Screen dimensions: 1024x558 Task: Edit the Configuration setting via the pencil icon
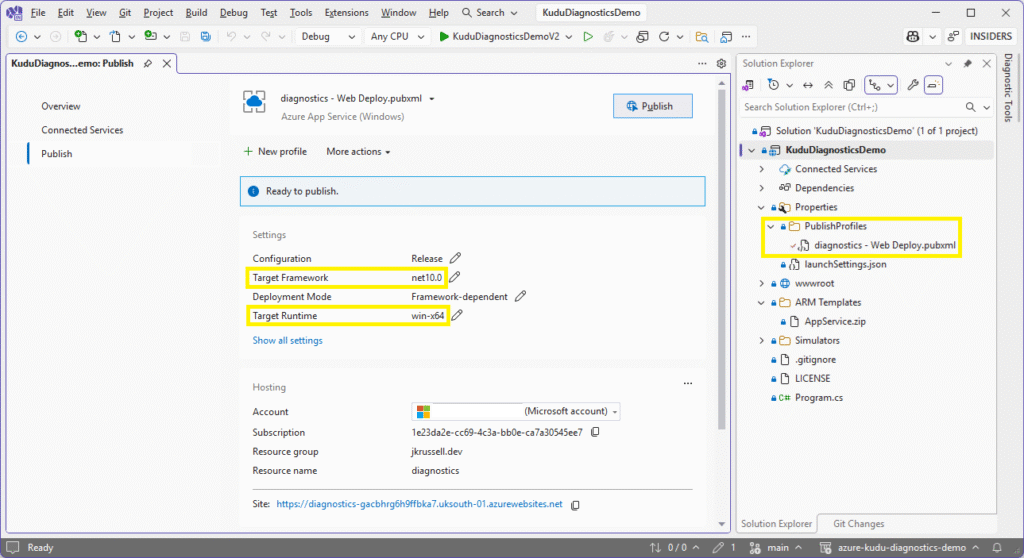455,258
